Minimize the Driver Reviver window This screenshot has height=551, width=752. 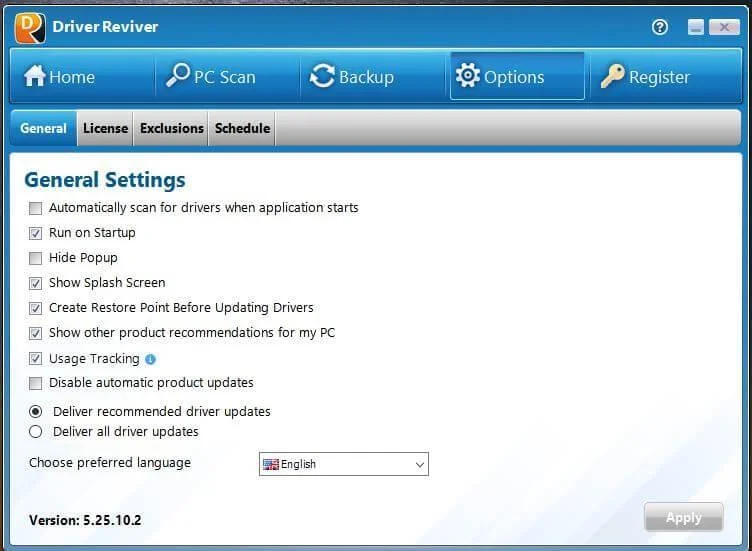click(695, 27)
